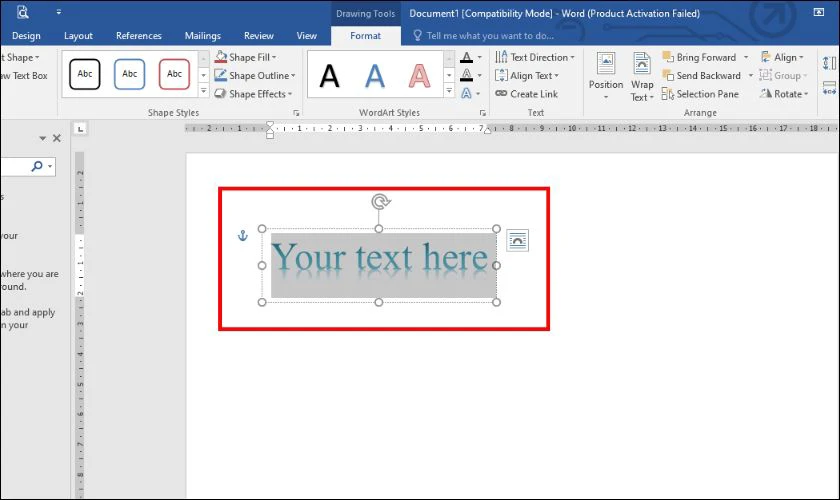Click the Text Effects icon
The width and height of the screenshot is (840, 500).
(x=467, y=94)
